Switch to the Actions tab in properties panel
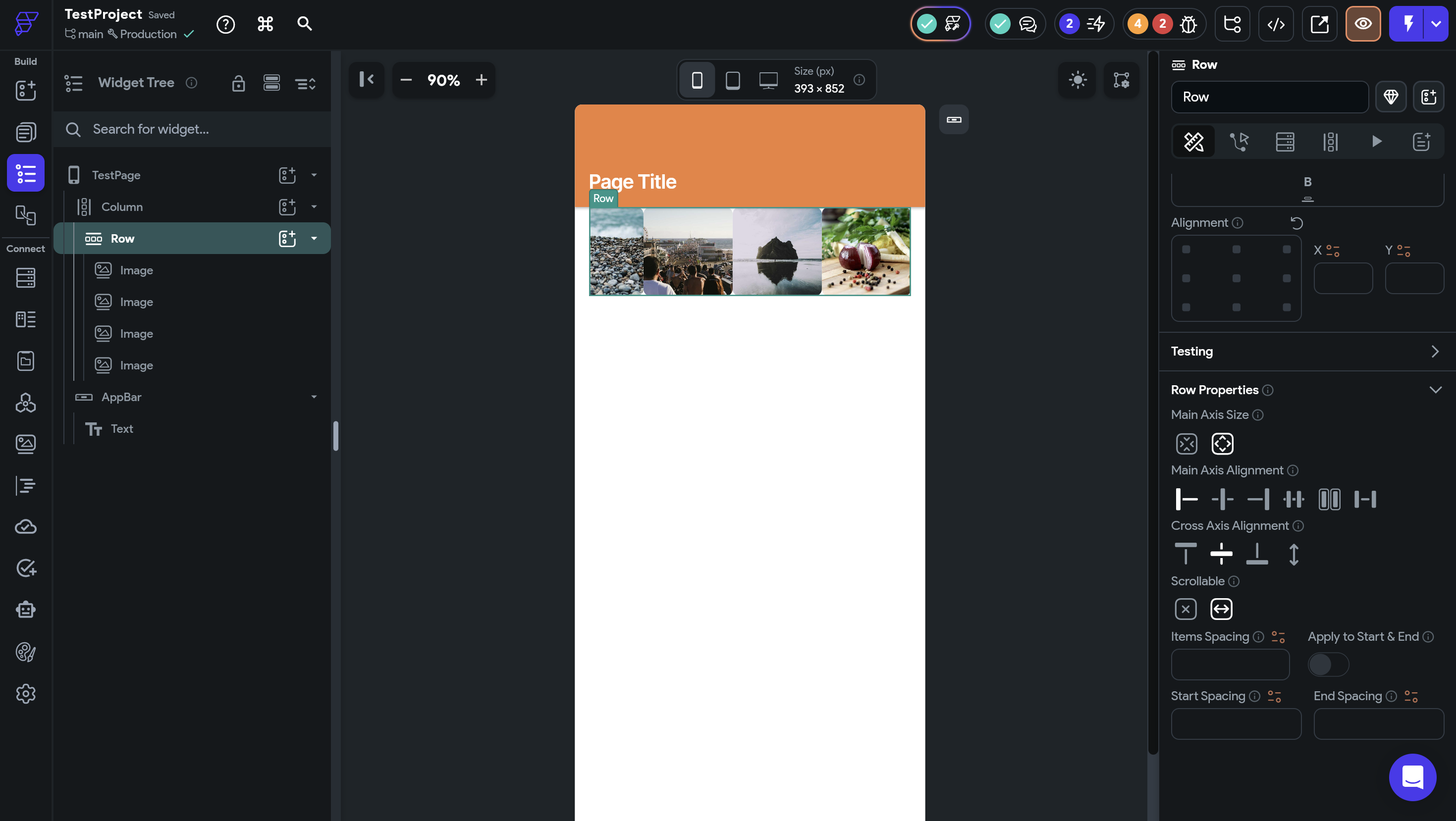This screenshot has height=821, width=1456. (1239, 141)
